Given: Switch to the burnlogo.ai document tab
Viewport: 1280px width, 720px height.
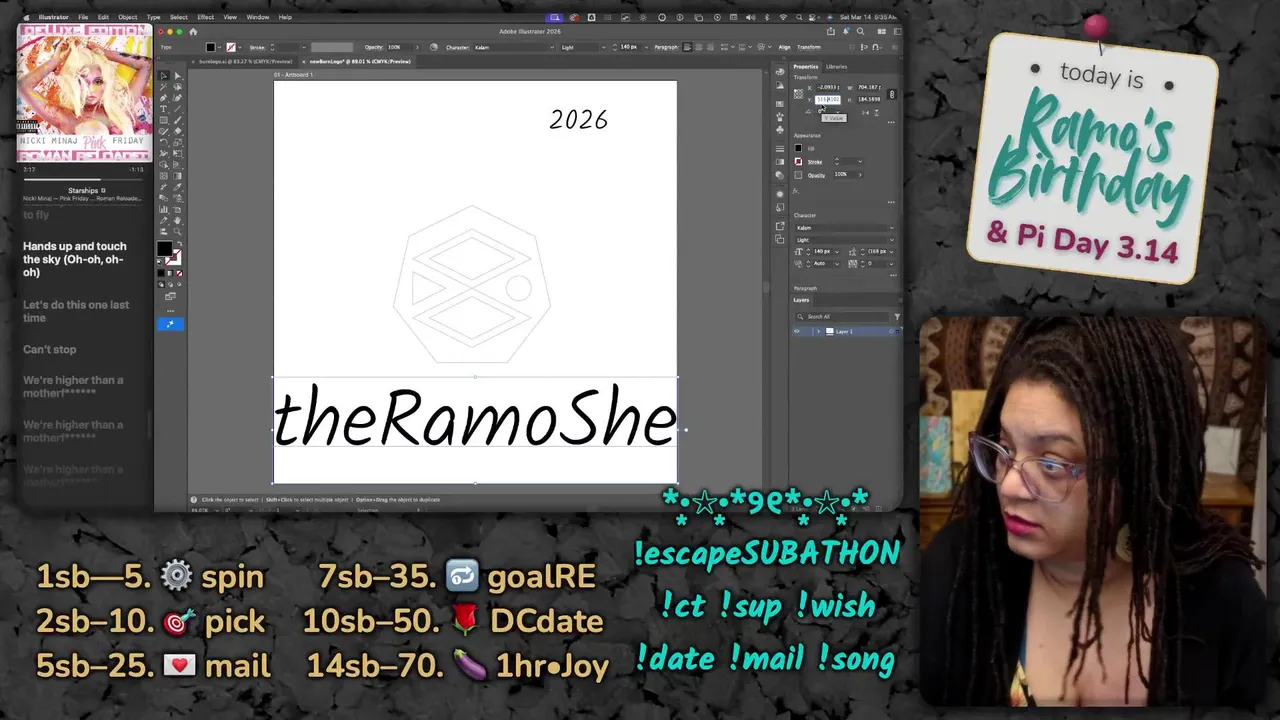Looking at the screenshot, I should 244,61.
